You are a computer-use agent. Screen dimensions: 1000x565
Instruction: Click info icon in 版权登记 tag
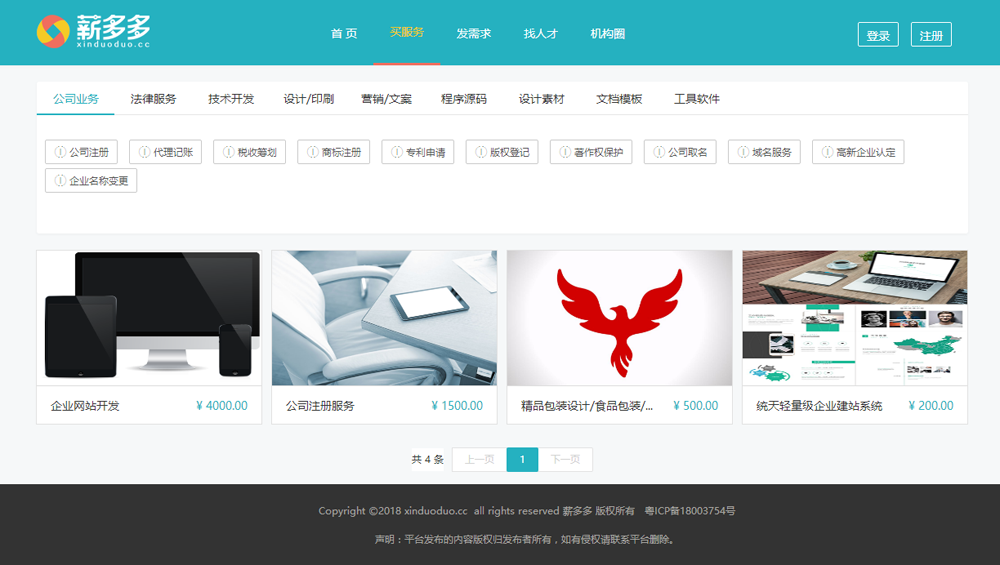click(x=481, y=152)
